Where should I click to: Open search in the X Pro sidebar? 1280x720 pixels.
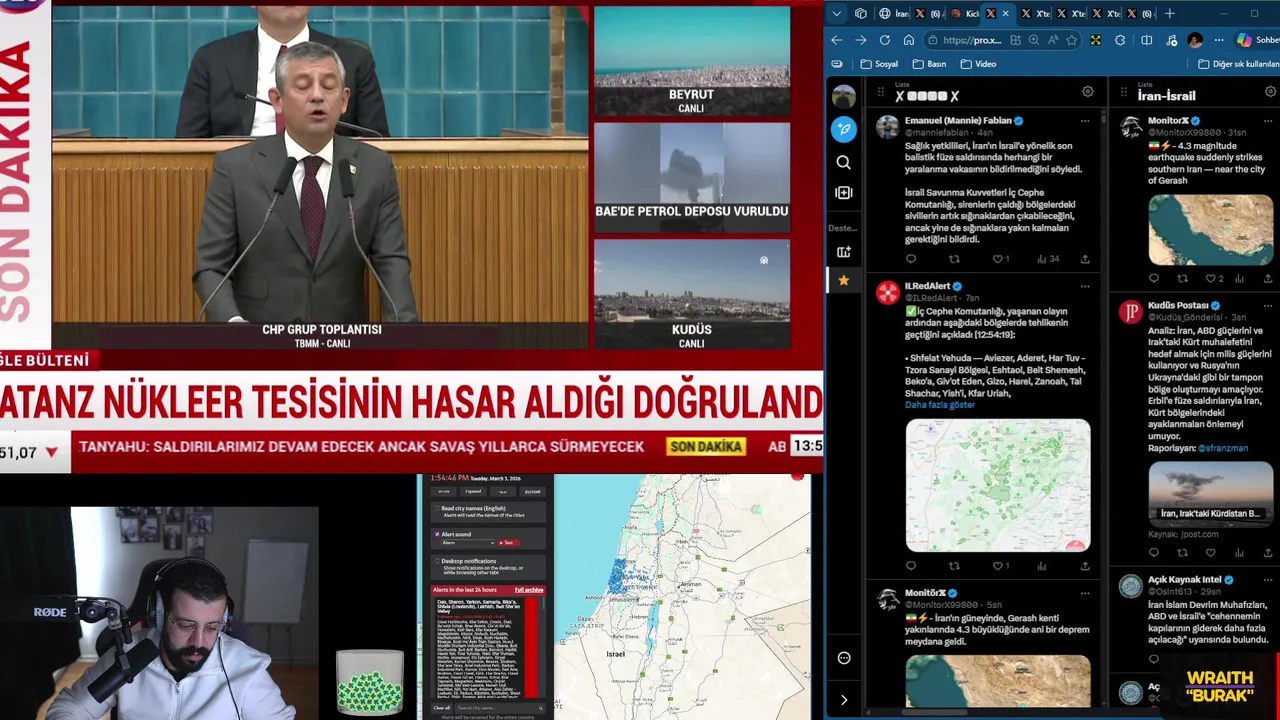(844, 162)
